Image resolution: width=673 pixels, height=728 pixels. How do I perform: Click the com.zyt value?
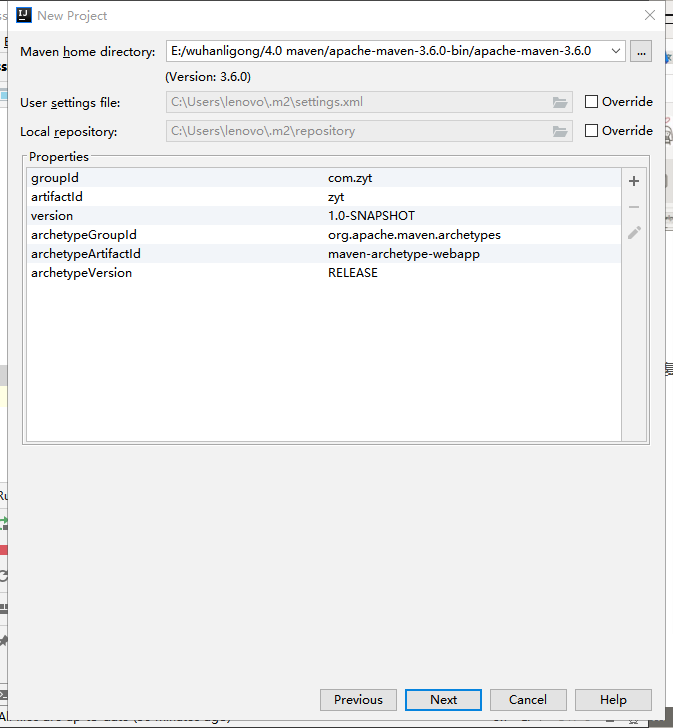point(350,178)
